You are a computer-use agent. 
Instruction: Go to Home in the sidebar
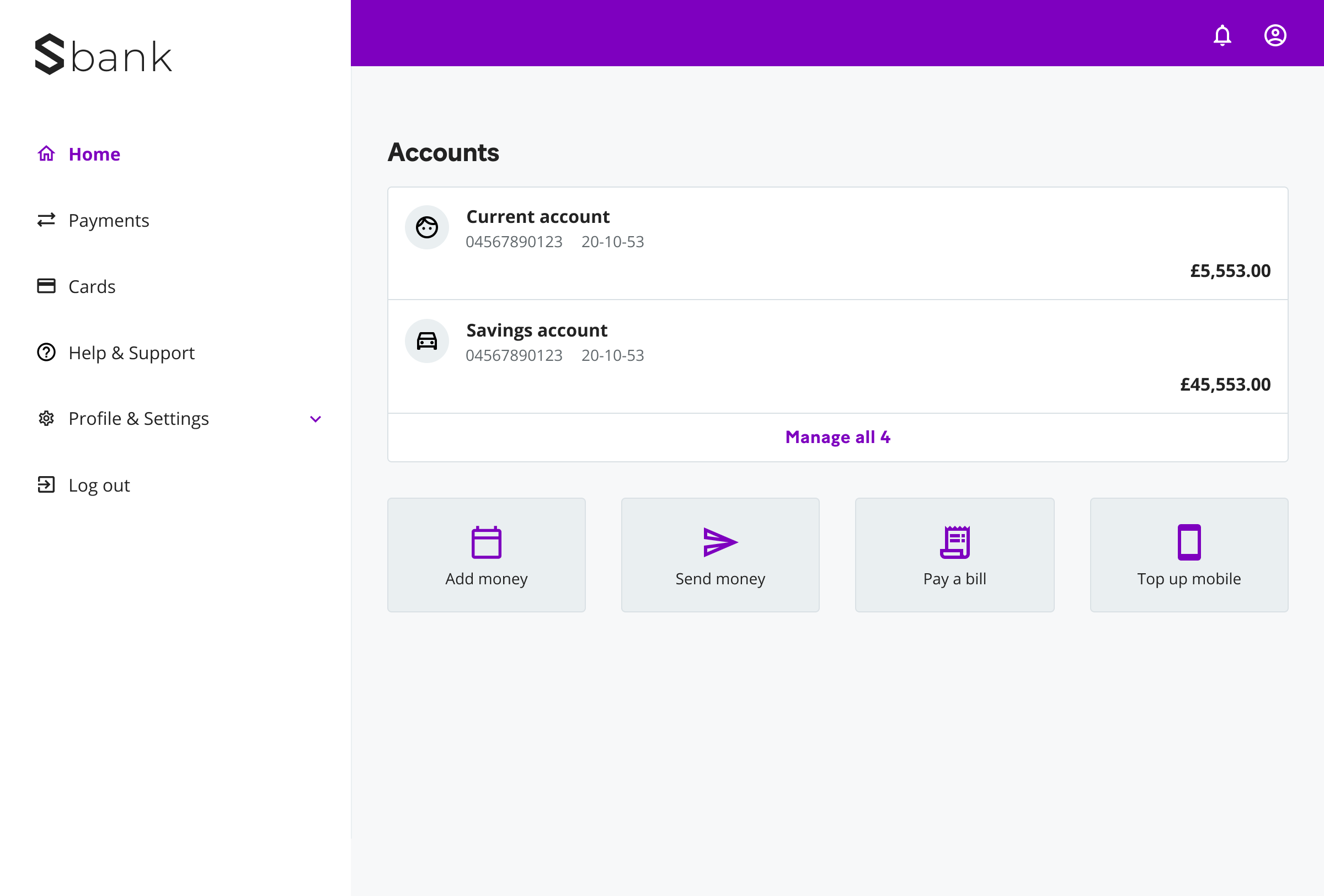click(x=94, y=154)
